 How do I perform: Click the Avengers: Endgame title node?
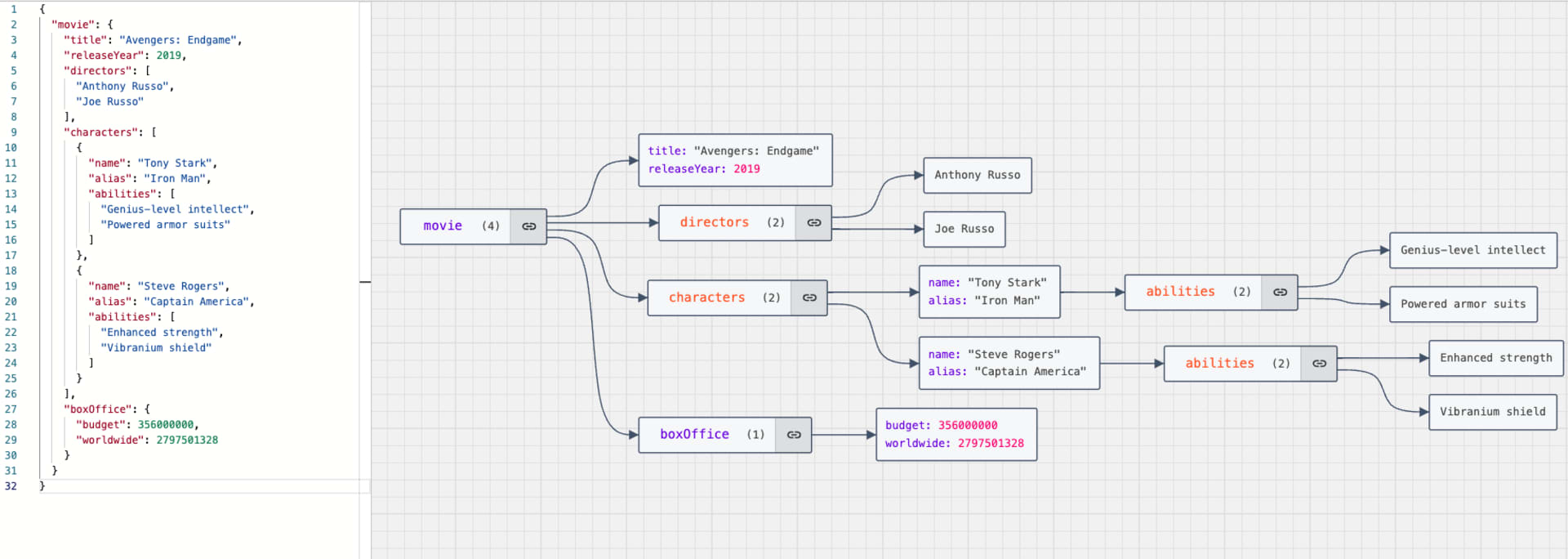coord(735,160)
